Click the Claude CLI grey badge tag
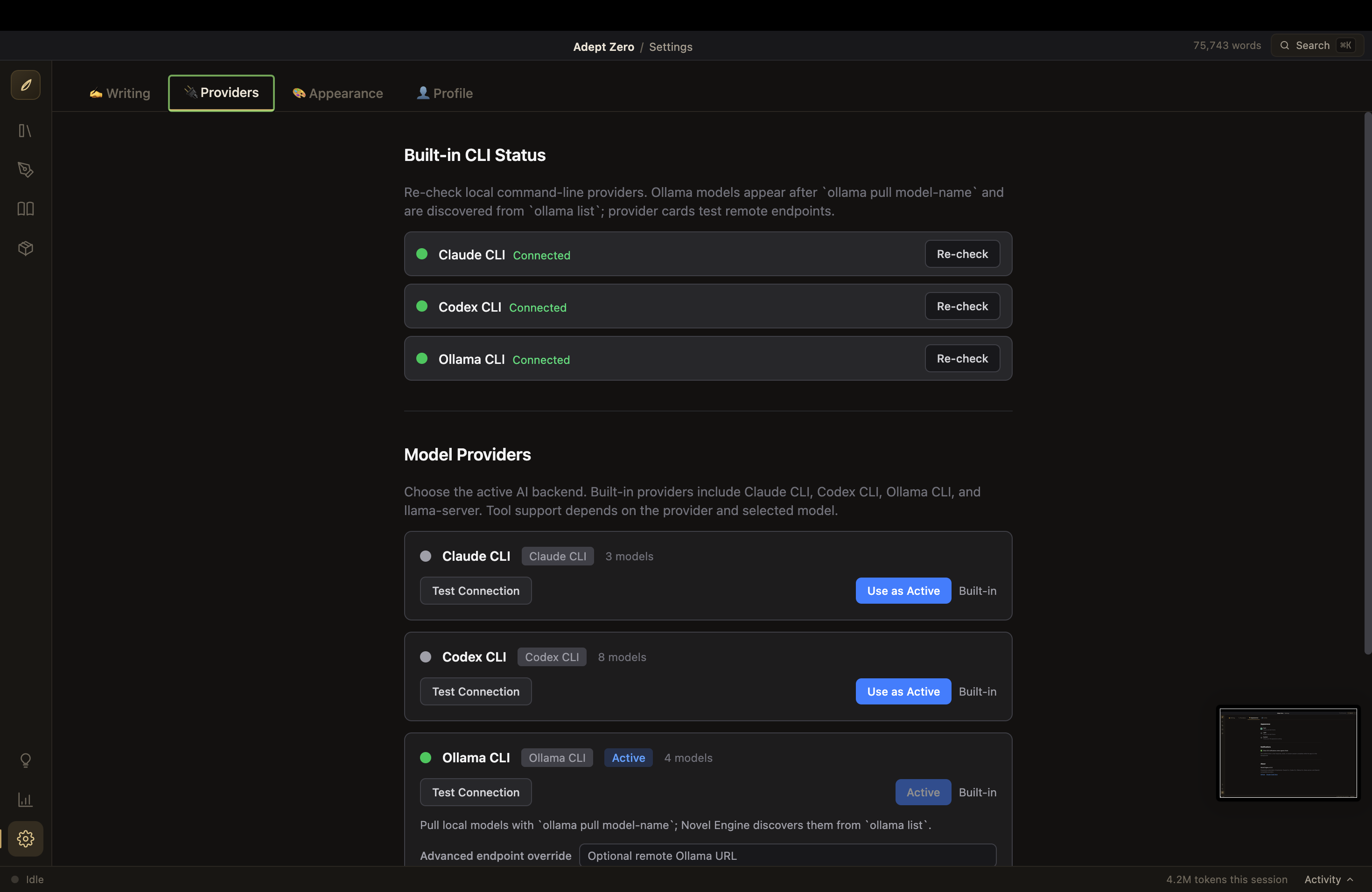This screenshot has width=1372, height=892. pos(558,556)
